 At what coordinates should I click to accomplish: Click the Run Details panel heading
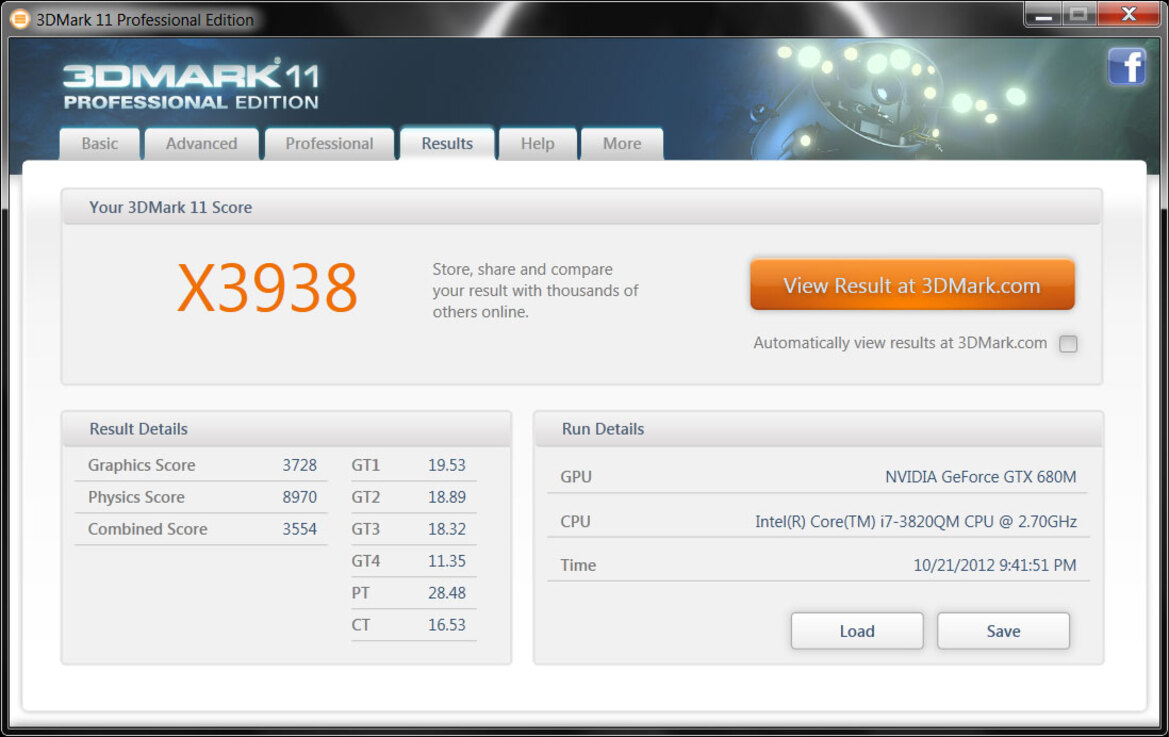tap(602, 429)
